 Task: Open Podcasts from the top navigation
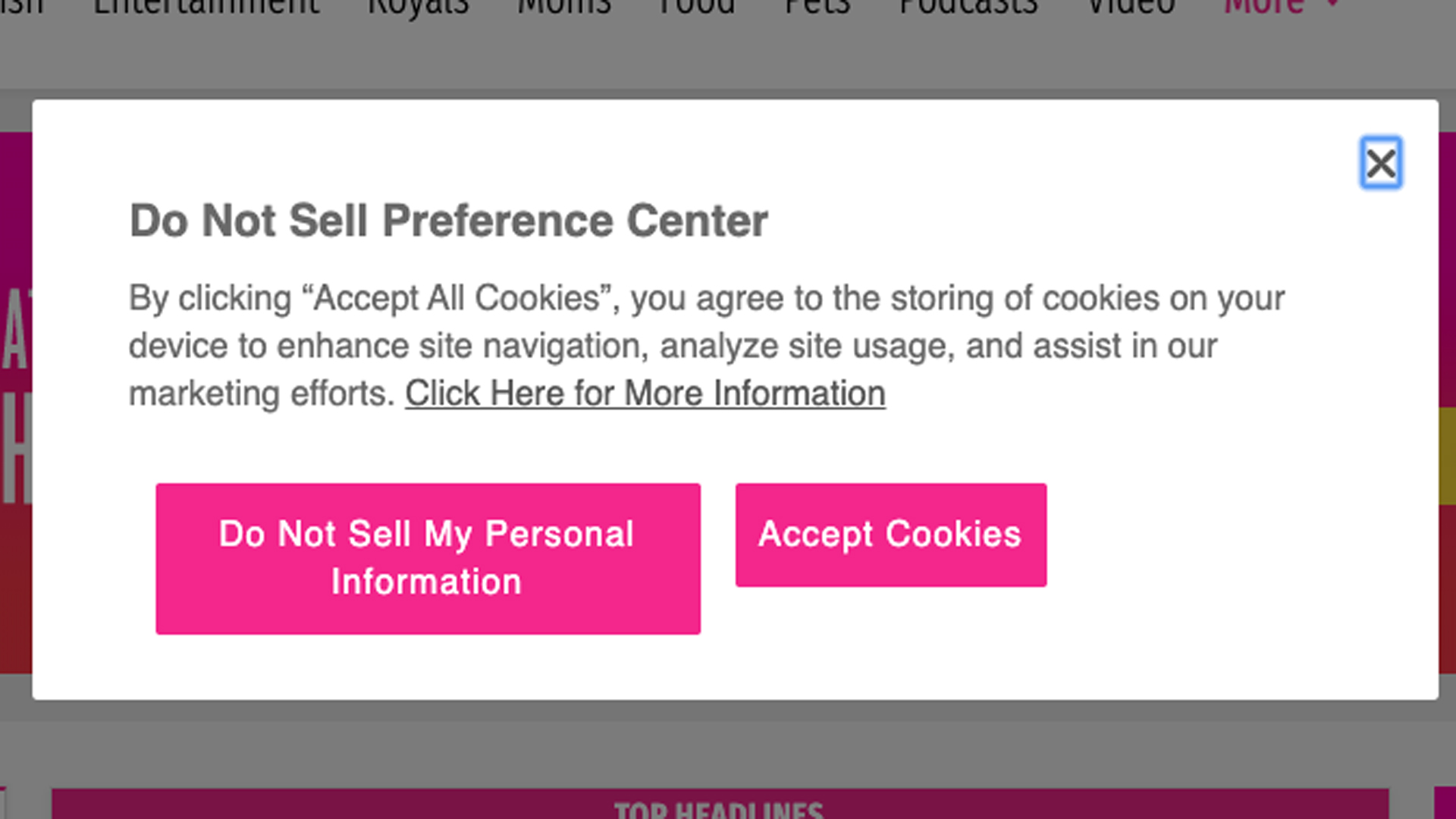968,6
